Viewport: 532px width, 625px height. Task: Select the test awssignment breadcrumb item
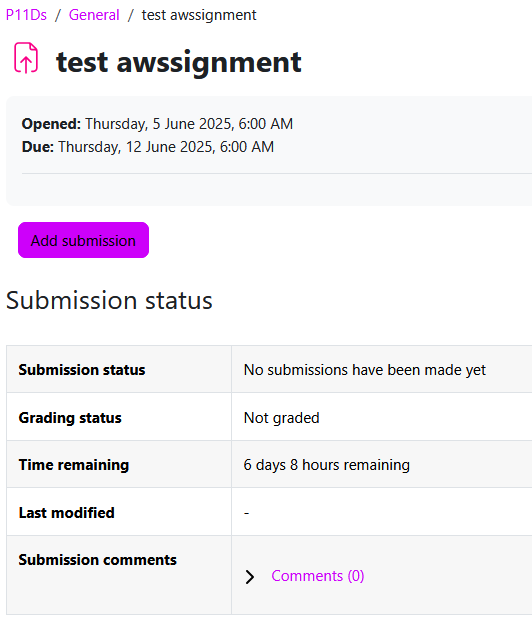pyautogui.click(x=199, y=15)
